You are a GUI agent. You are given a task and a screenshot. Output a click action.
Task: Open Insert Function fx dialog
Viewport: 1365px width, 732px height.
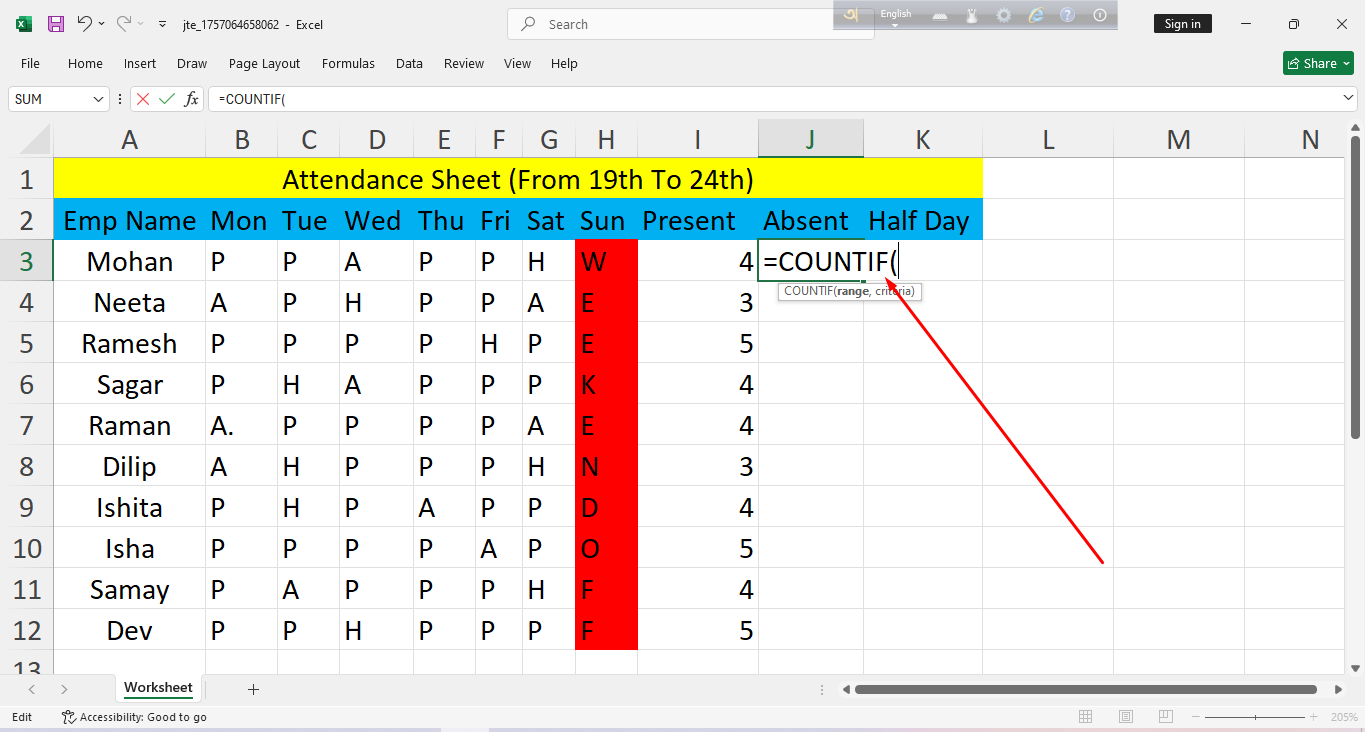(191, 99)
